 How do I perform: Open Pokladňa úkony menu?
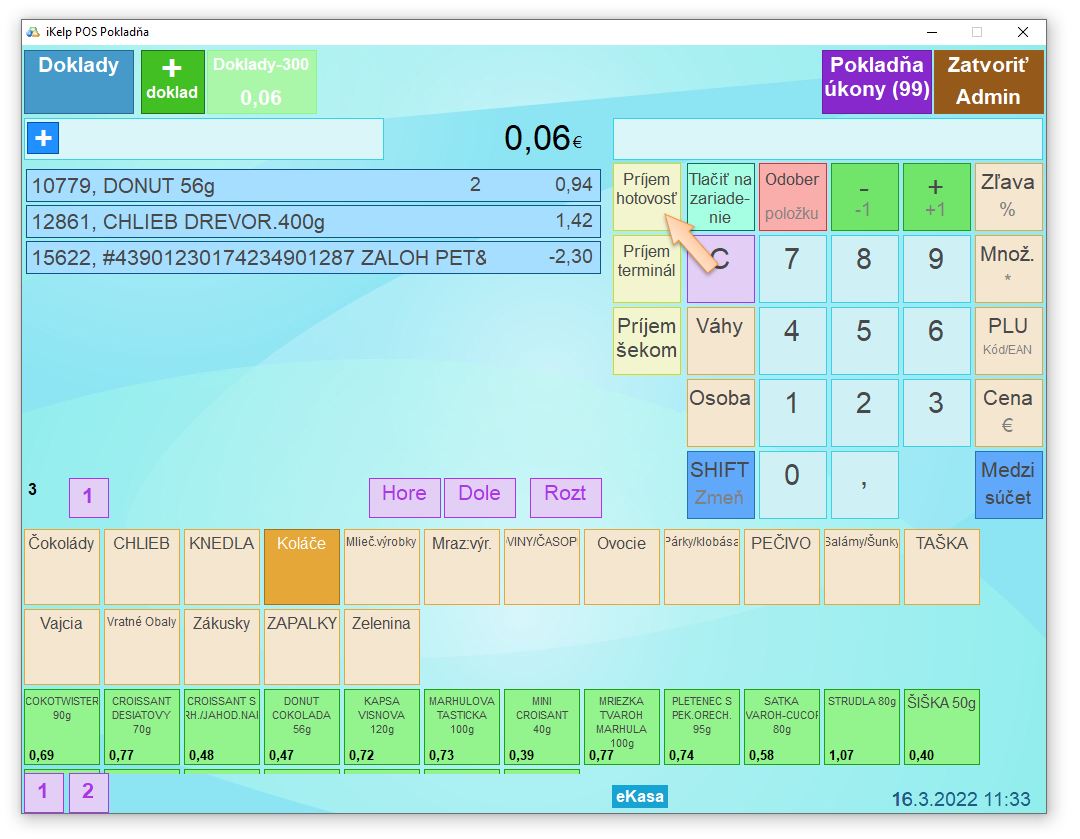[x=877, y=82]
